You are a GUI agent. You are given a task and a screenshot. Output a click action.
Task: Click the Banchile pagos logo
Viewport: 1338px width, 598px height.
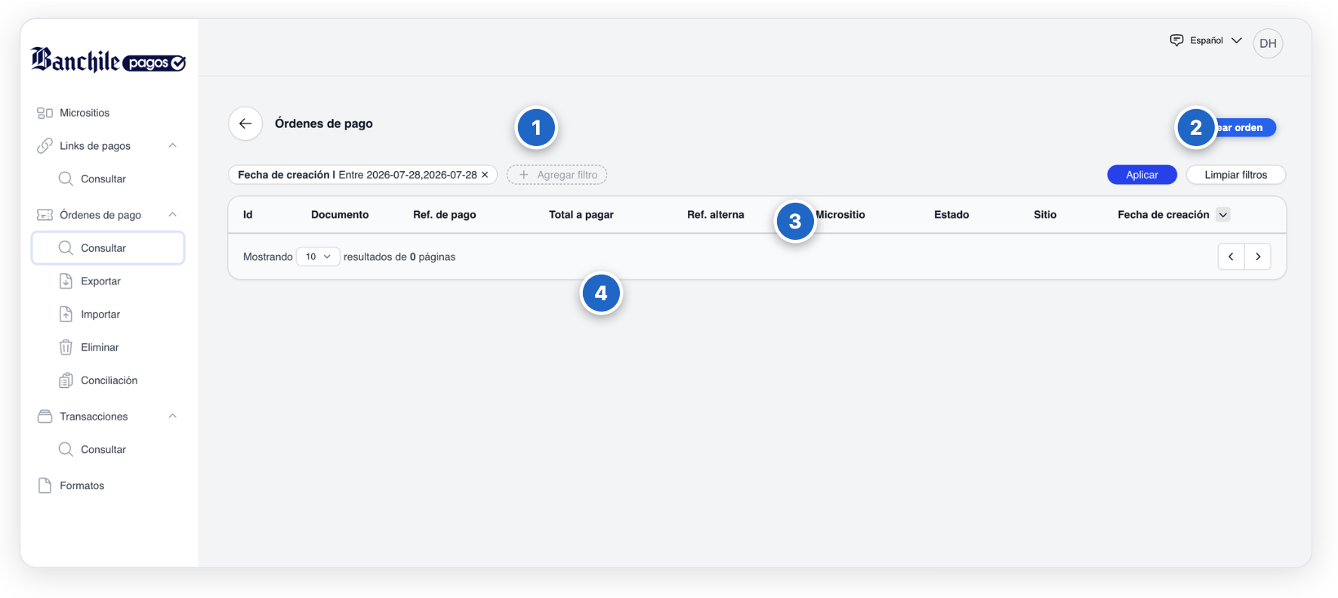point(108,60)
